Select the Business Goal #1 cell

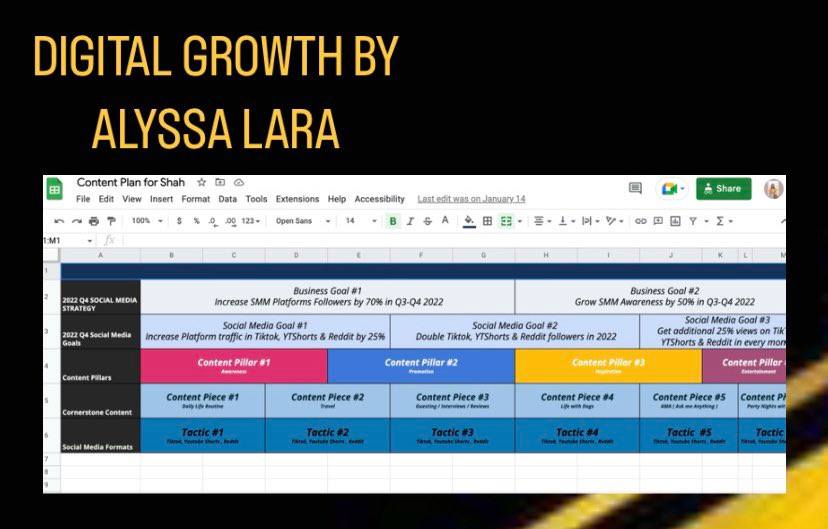(x=327, y=297)
